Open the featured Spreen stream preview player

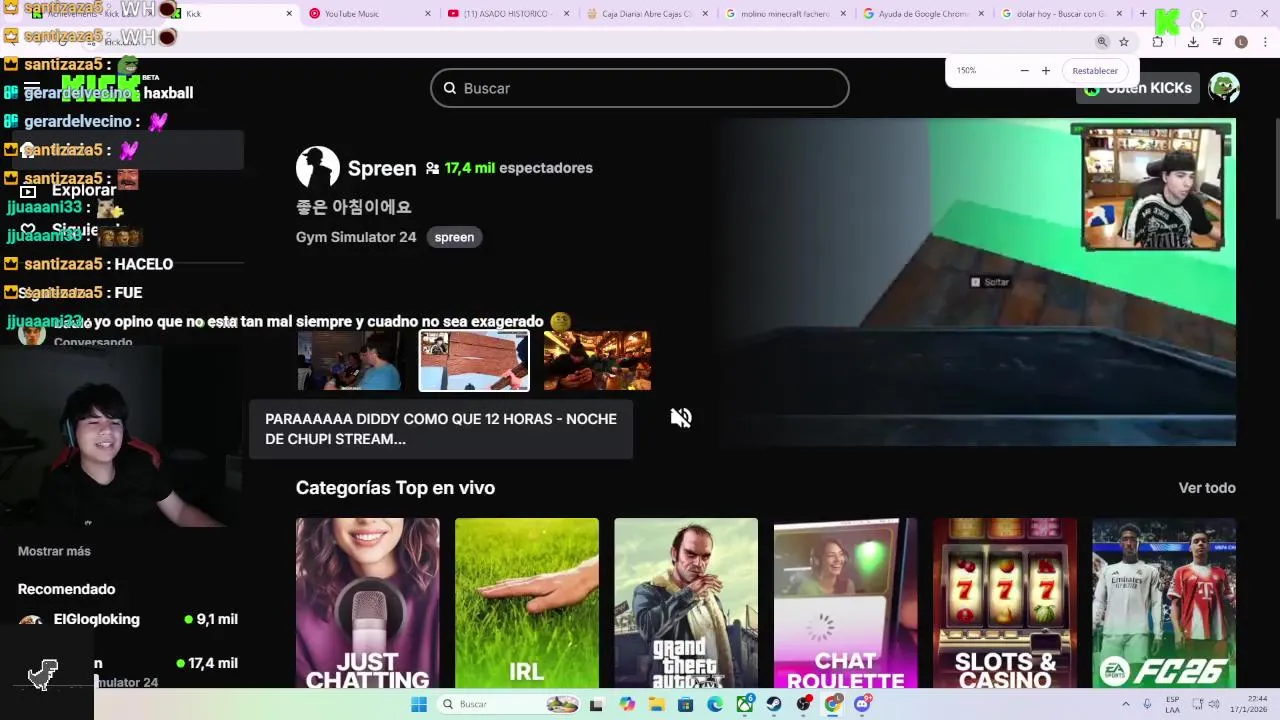[977, 282]
